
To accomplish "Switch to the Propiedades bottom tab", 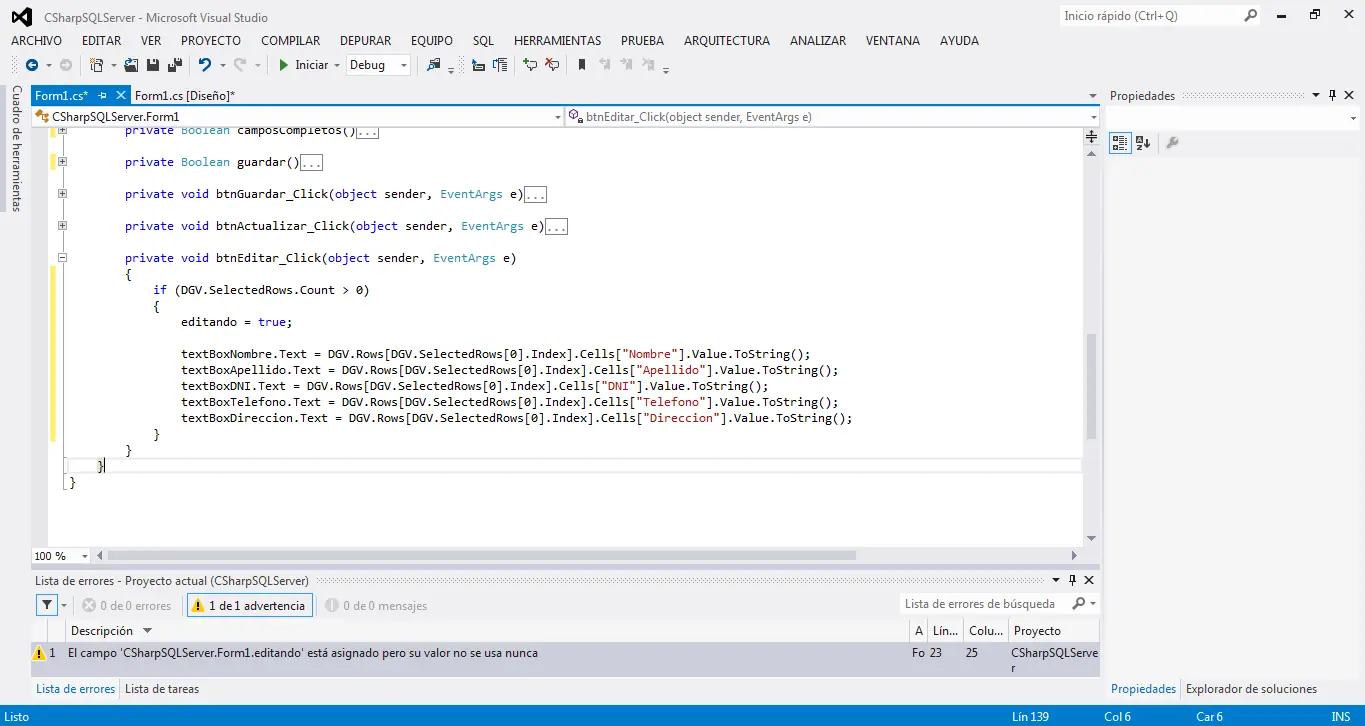I will [x=1143, y=689].
